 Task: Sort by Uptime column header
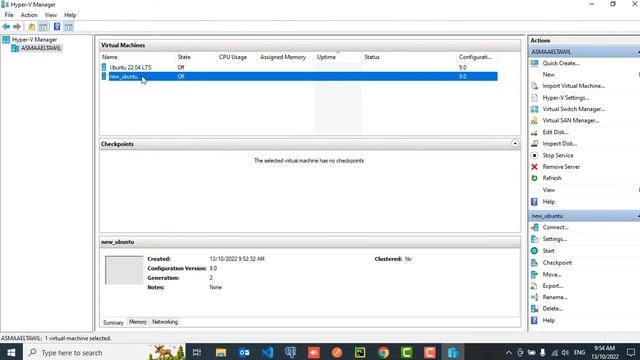click(x=338, y=57)
